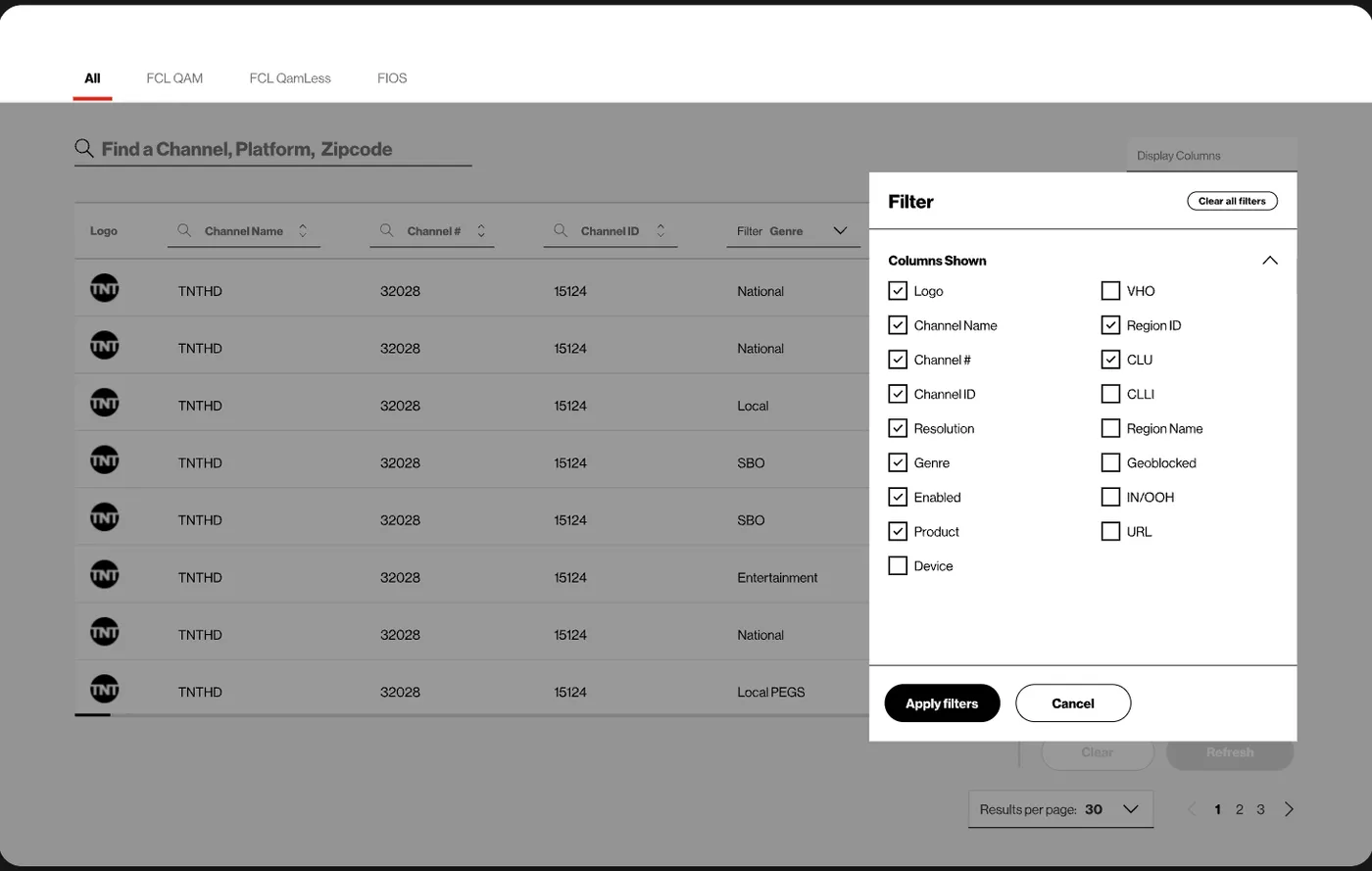The height and width of the screenshot is (871, 1372).
Task: Check the IN/OOH checkbox
Action: [x=1110, y=497]
